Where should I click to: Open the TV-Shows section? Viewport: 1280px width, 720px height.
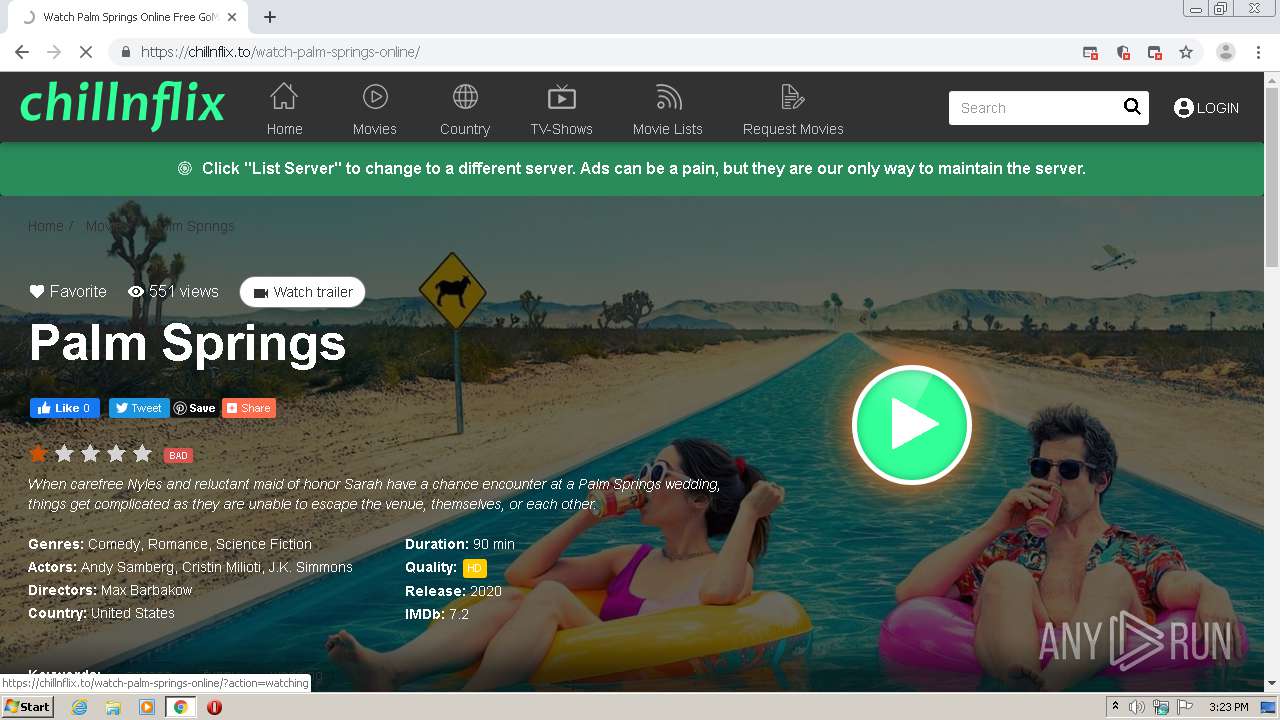tap(562, 109)
